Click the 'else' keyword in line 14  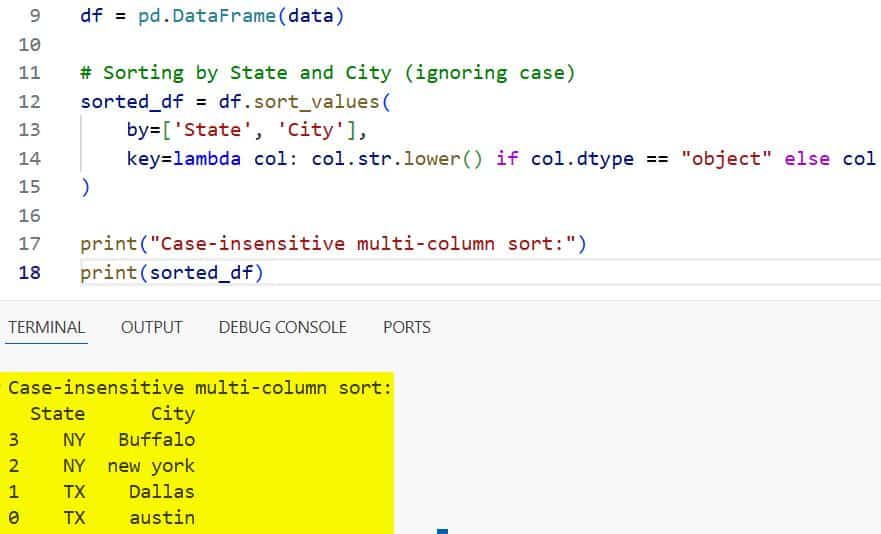(x=807, y=159)
